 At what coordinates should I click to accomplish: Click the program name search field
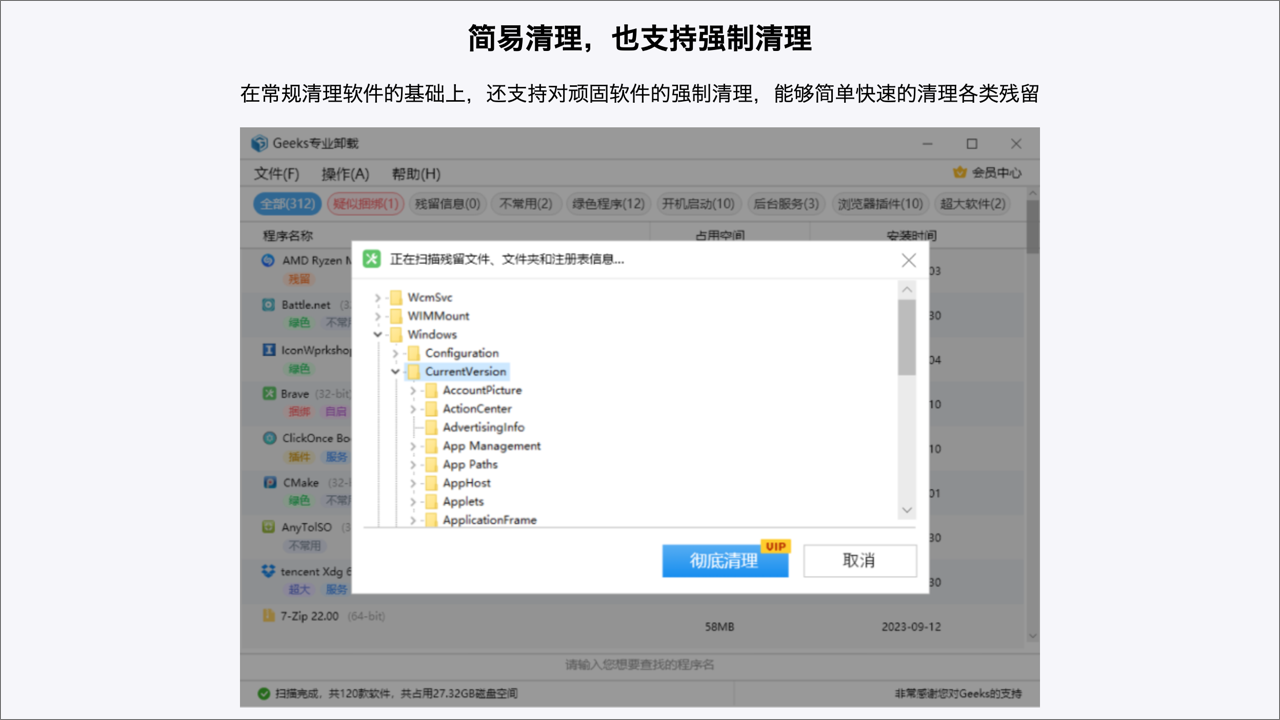640,665
